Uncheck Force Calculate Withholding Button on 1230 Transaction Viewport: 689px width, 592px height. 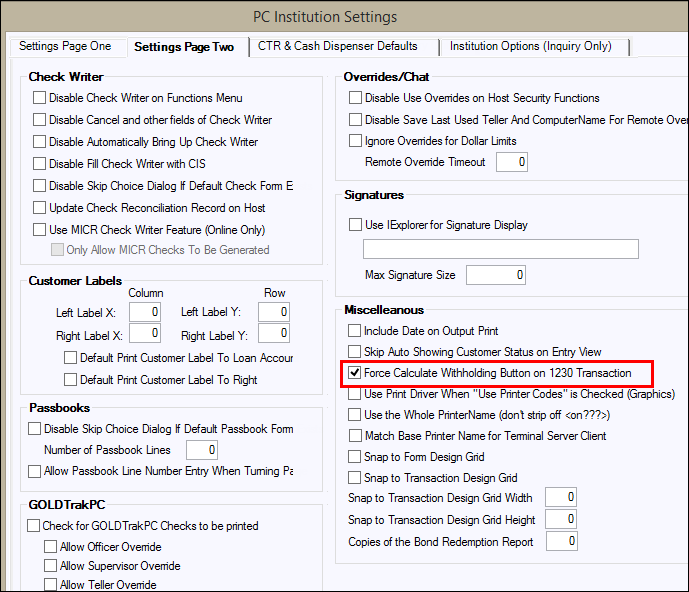click(354, 373)
